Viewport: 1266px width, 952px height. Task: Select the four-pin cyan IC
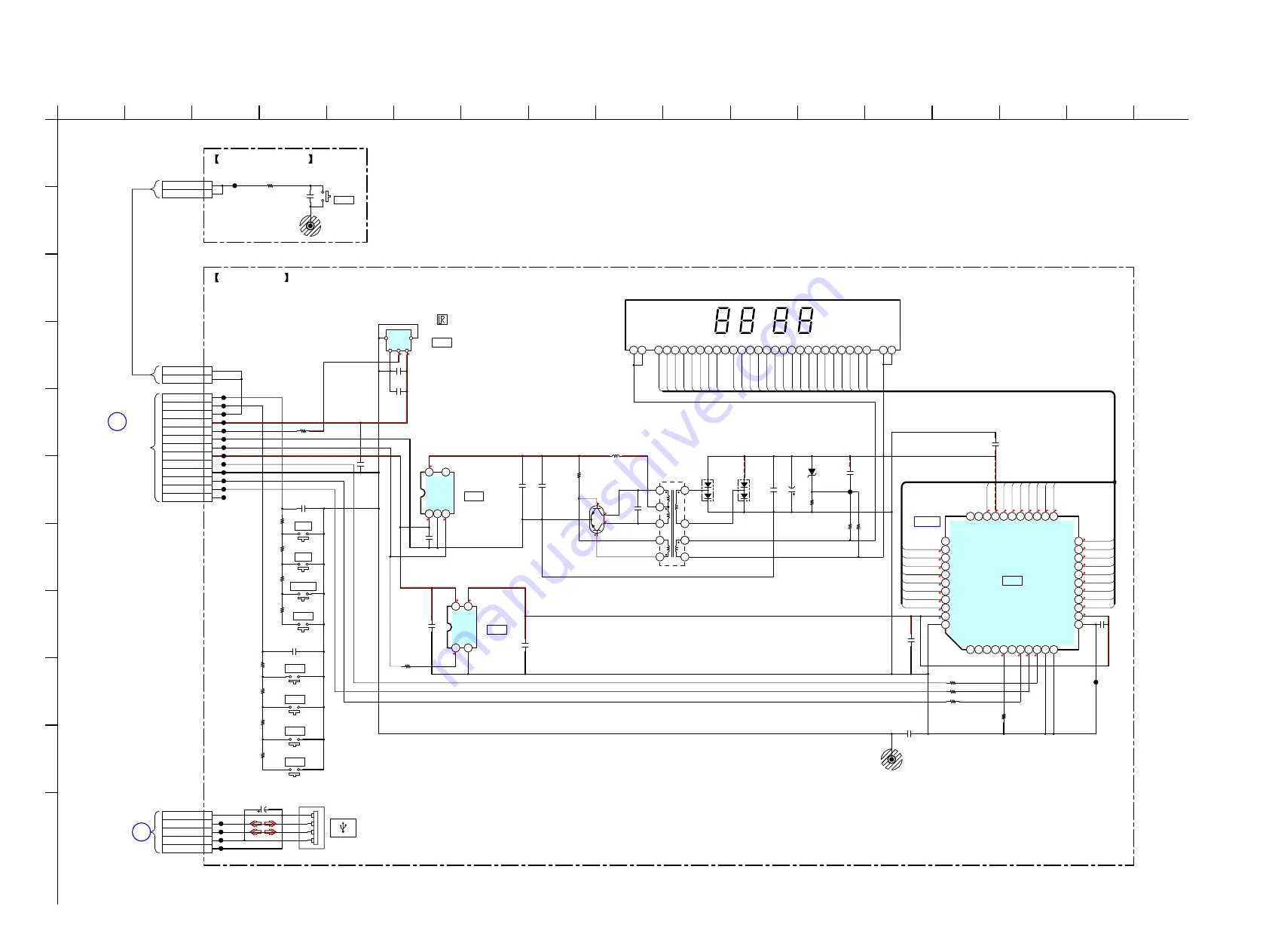(x=462, y=627)
